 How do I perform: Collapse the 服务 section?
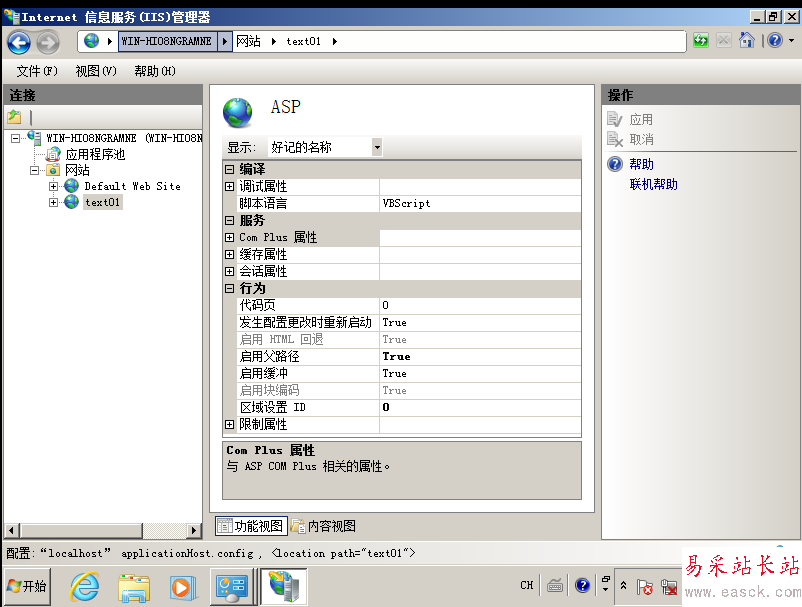click(230, 220)
